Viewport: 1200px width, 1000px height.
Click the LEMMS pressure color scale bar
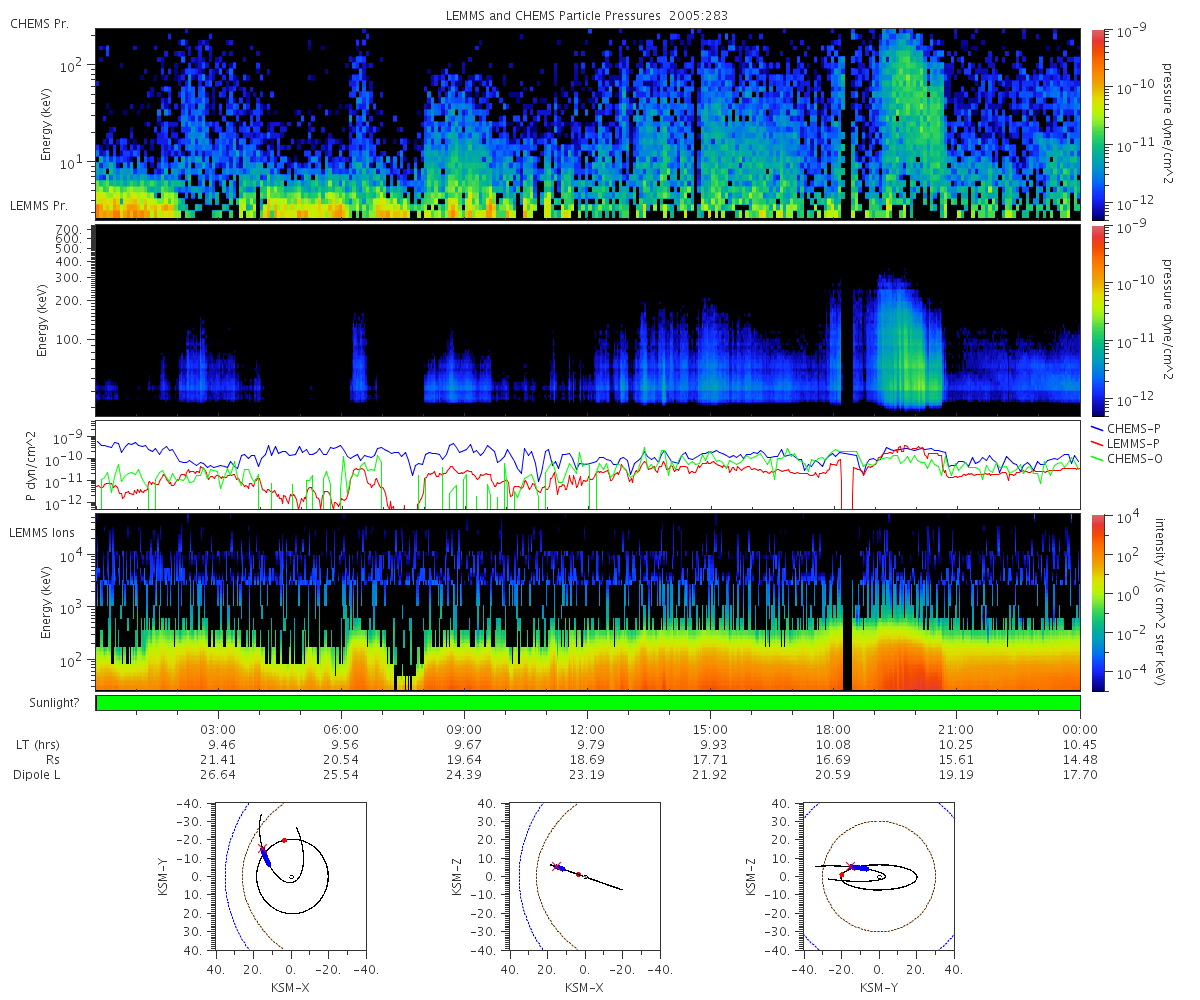1098,320
